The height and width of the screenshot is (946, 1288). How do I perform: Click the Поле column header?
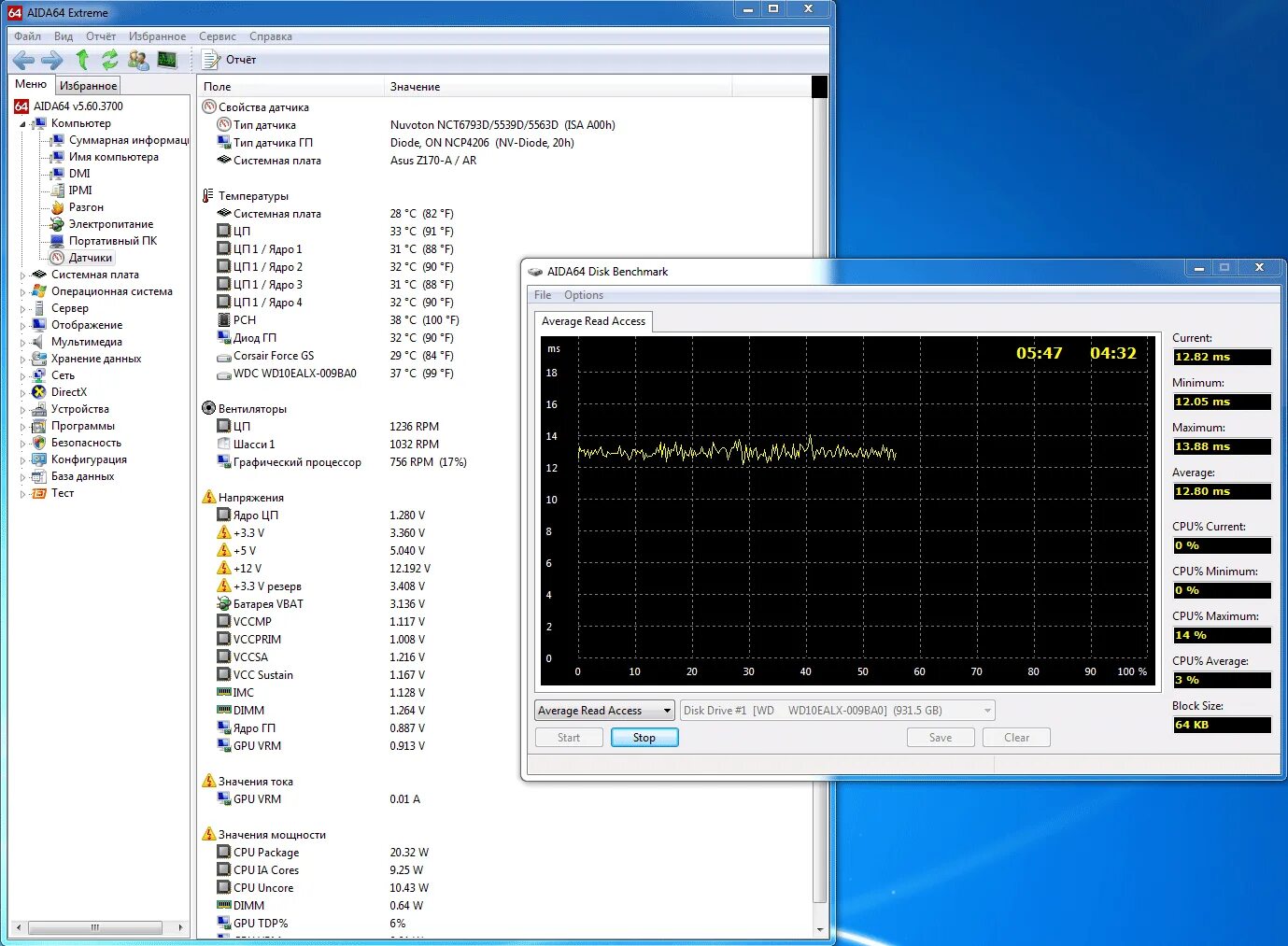(290, 87)
